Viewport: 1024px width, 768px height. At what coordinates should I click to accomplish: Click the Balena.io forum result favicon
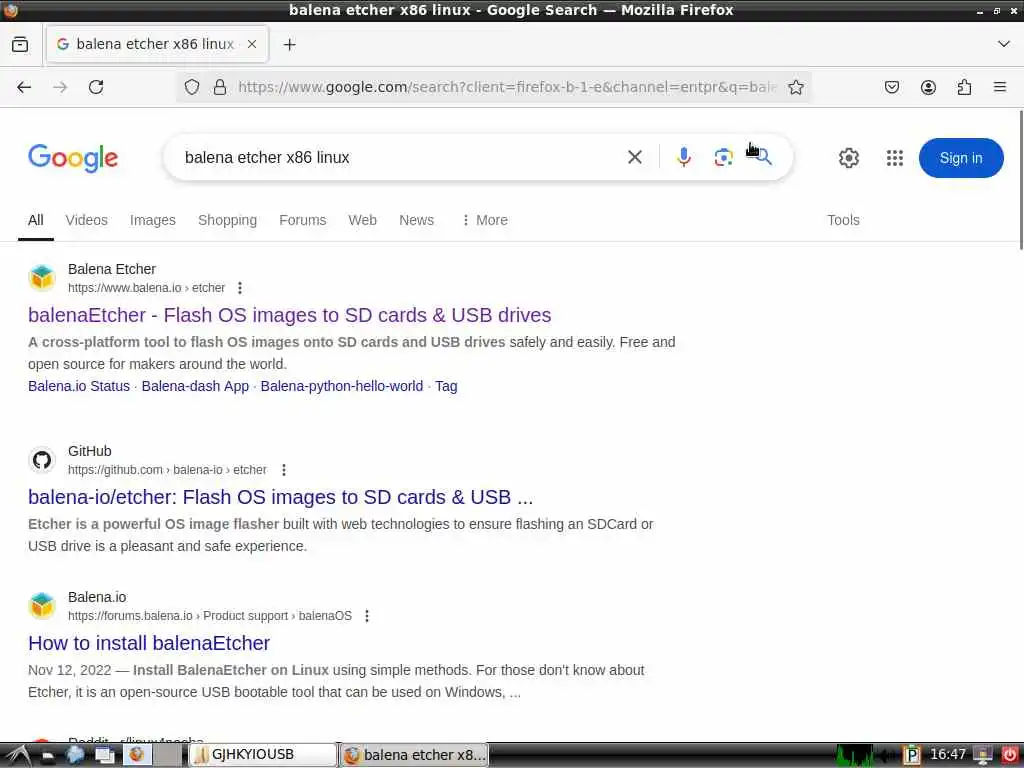tap(42, 605)
